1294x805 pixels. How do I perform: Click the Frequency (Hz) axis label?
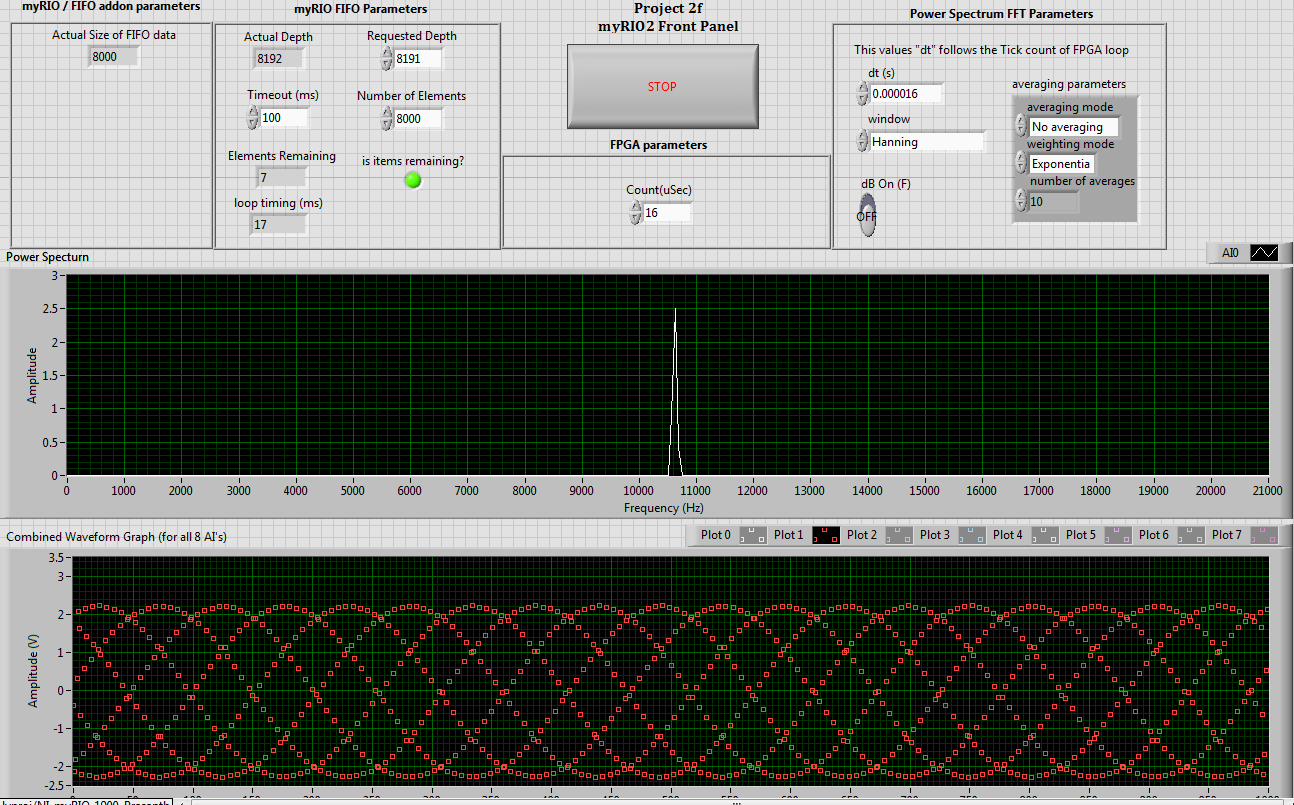tap(665, 507)
